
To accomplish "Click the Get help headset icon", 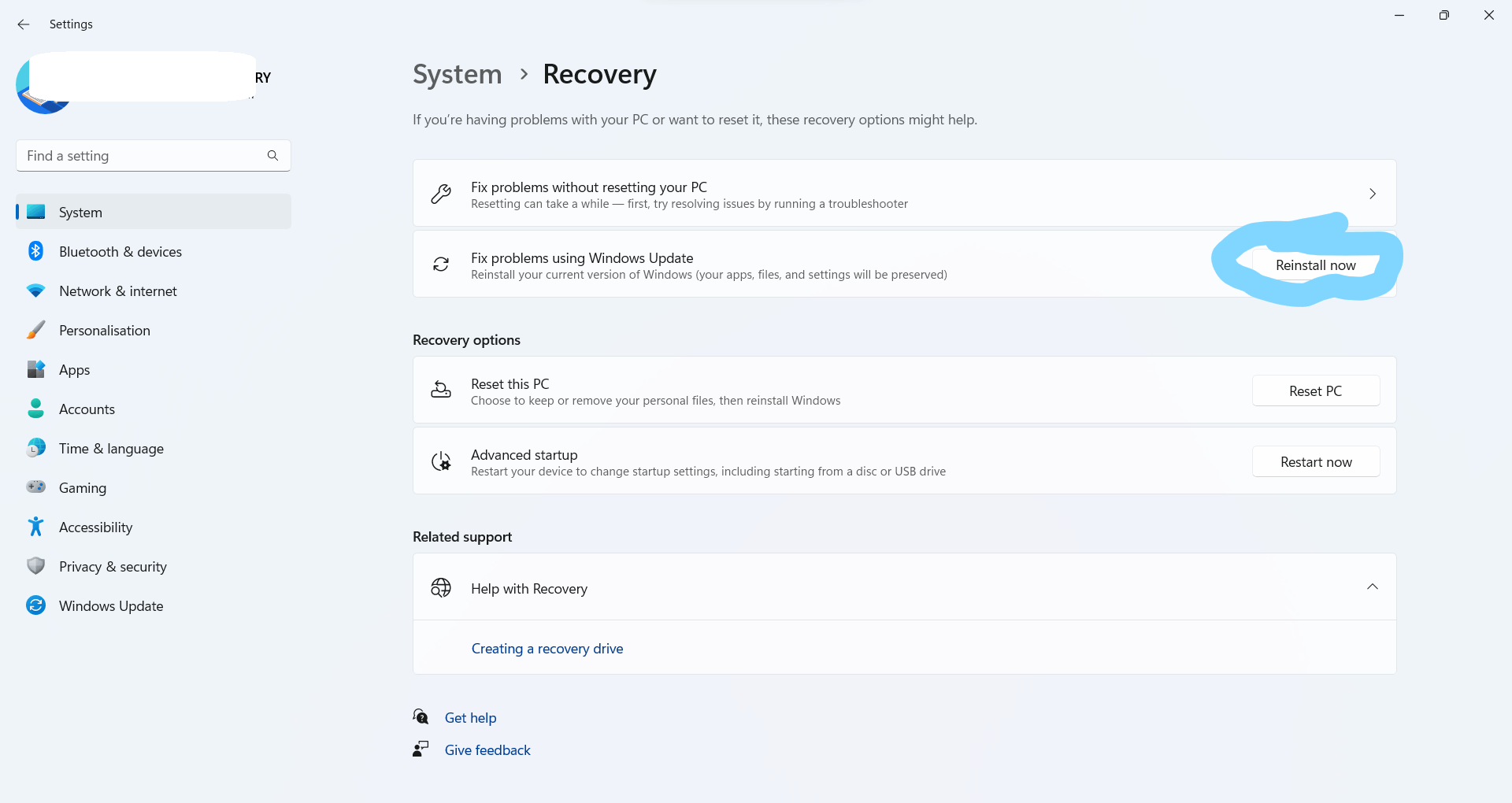I will click(421, 716).
